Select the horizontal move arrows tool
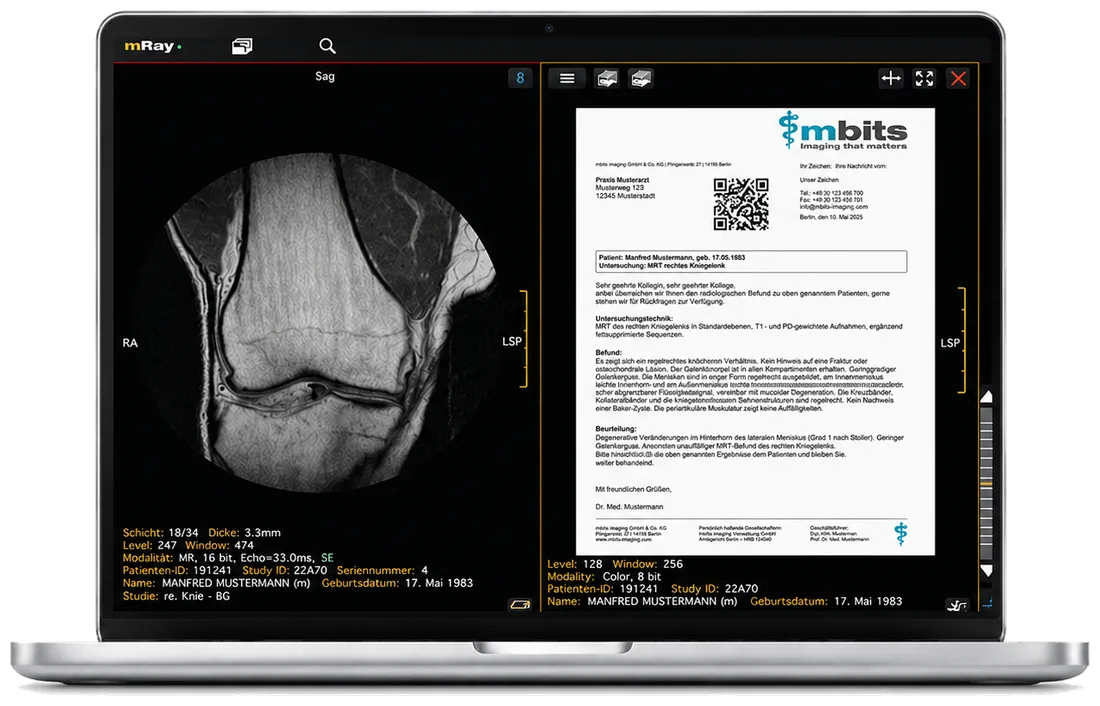 [891, 79]
